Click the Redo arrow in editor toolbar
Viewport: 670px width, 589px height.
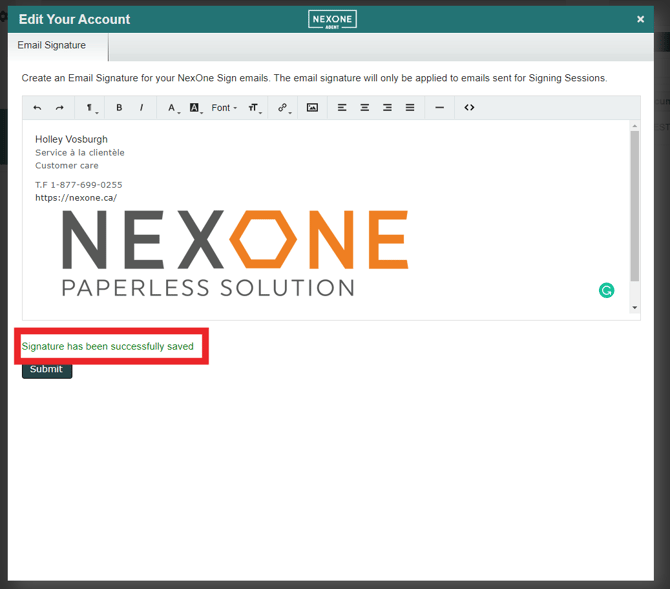click(60, 108)
